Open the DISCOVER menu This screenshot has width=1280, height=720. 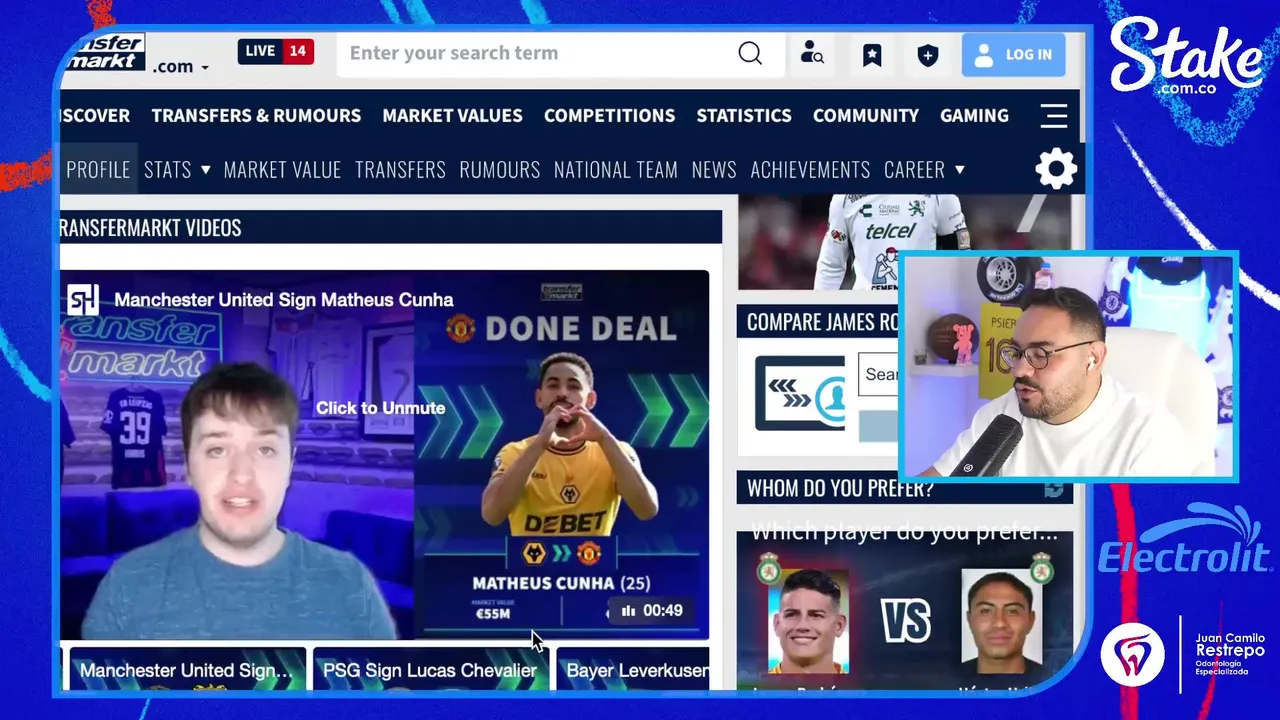point(95,115)
